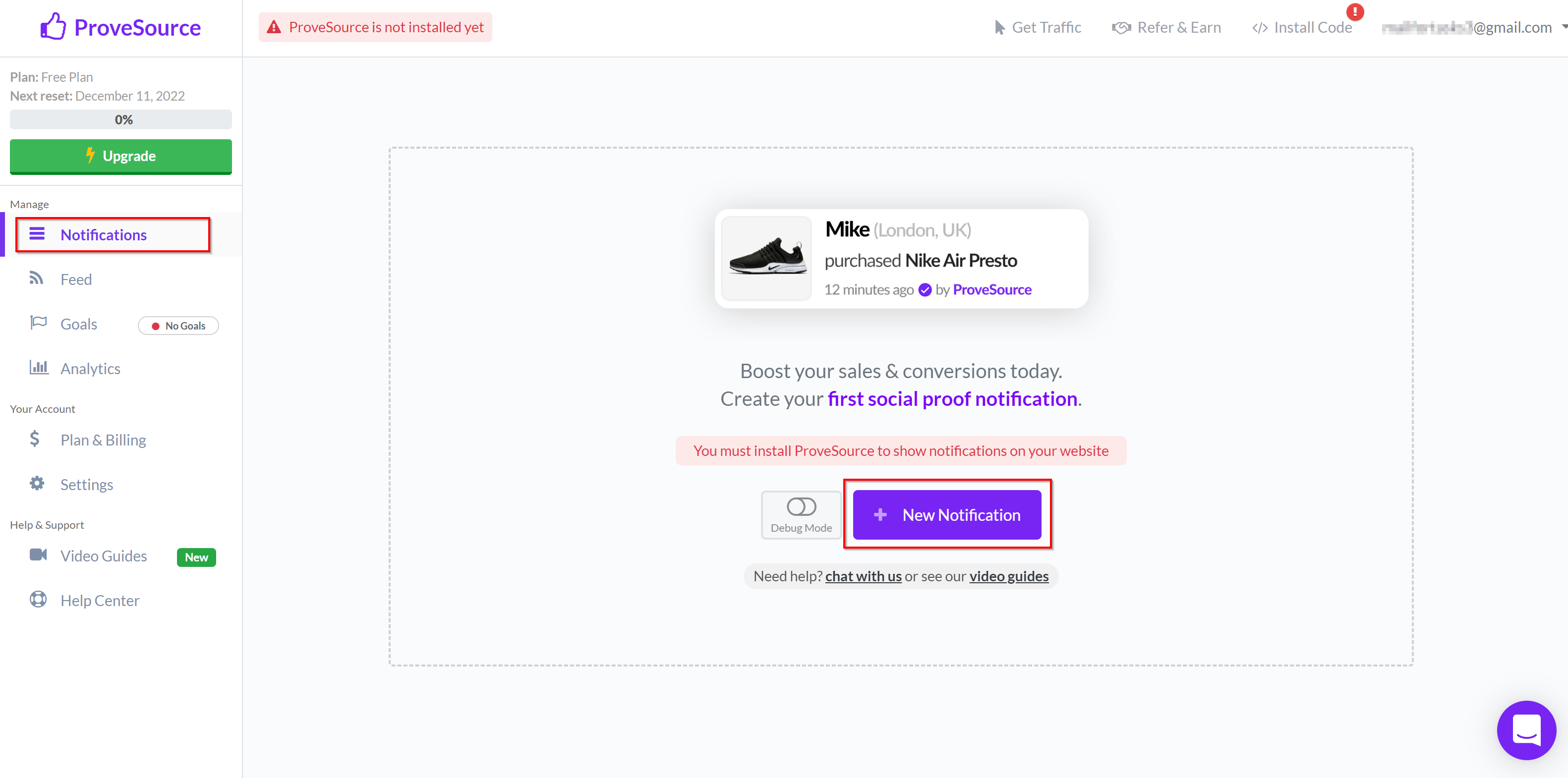The image size is (1568, 778).
Task: Click the New Notification button
Action: coord(947,514)
